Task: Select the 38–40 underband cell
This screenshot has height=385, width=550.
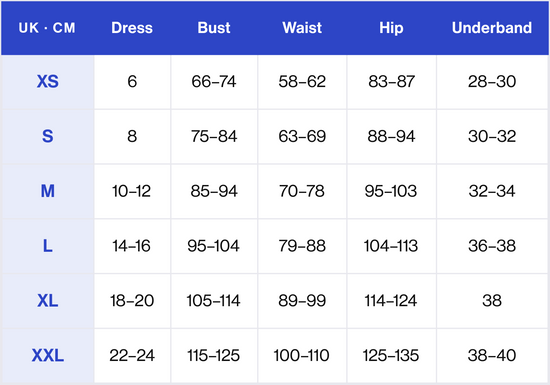Action: pyautogui.click(x=492, y=355)
